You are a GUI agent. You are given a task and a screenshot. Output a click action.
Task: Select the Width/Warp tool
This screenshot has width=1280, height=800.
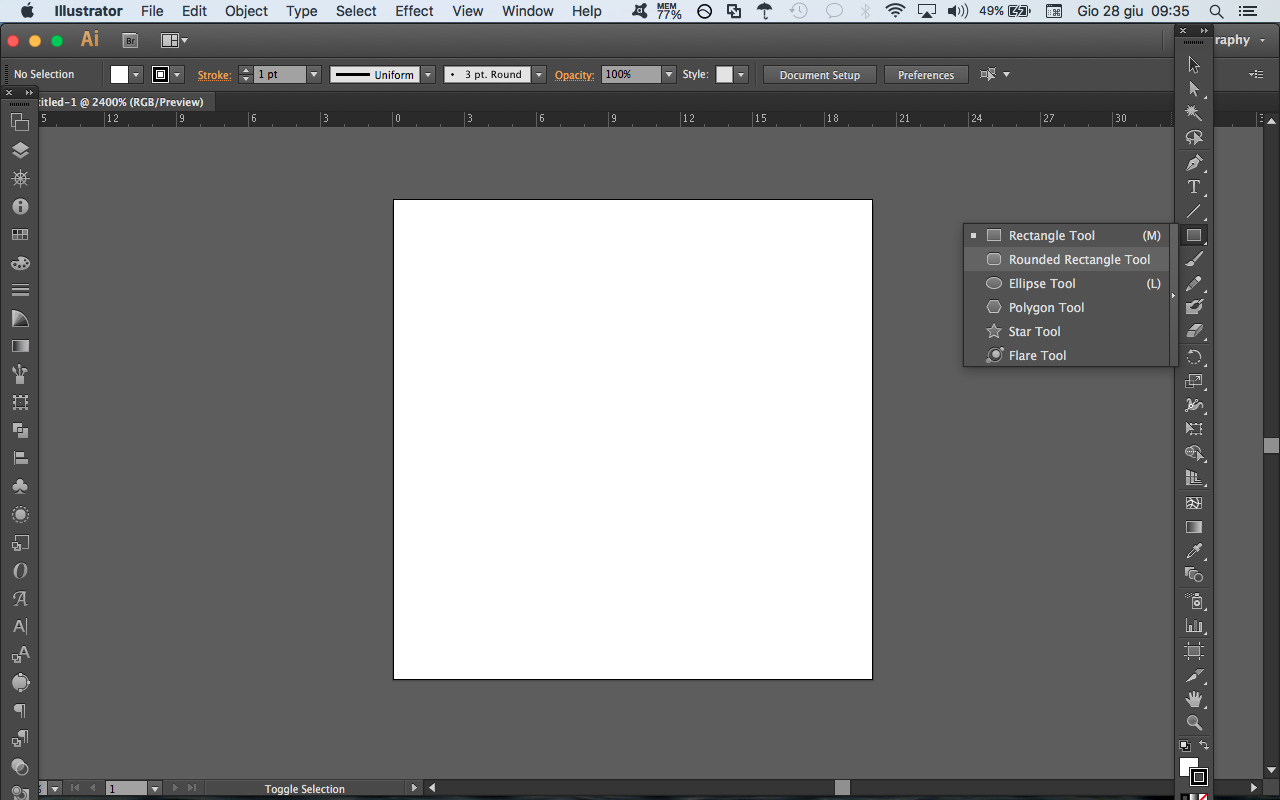(1194, 405)
